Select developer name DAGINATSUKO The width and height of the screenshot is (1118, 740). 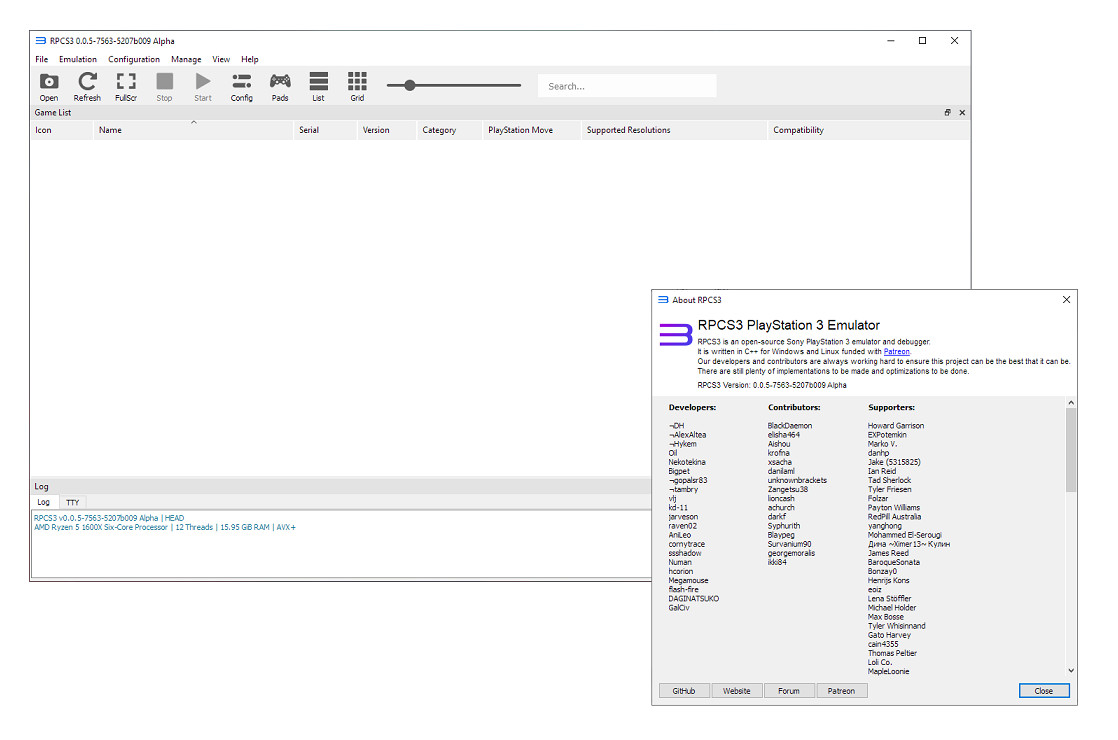[x=694, y=599]
